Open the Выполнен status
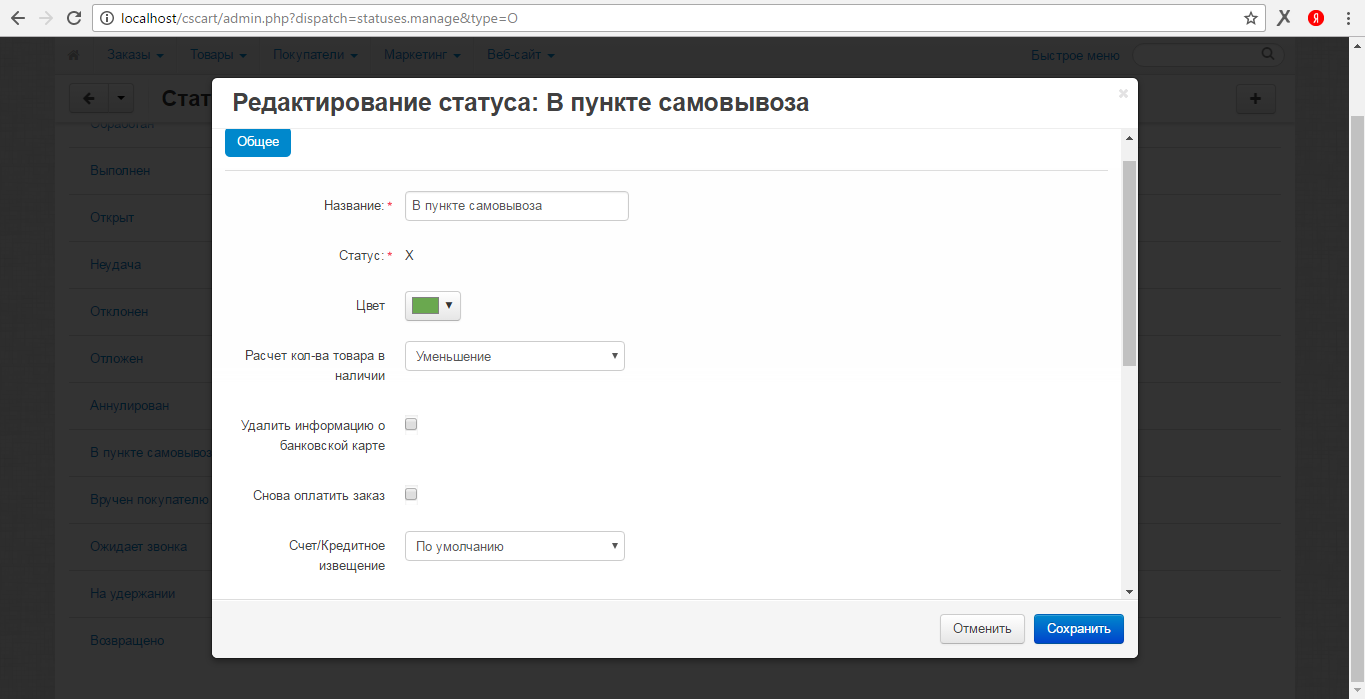The image size is (1365, 699). coord(120,171)
